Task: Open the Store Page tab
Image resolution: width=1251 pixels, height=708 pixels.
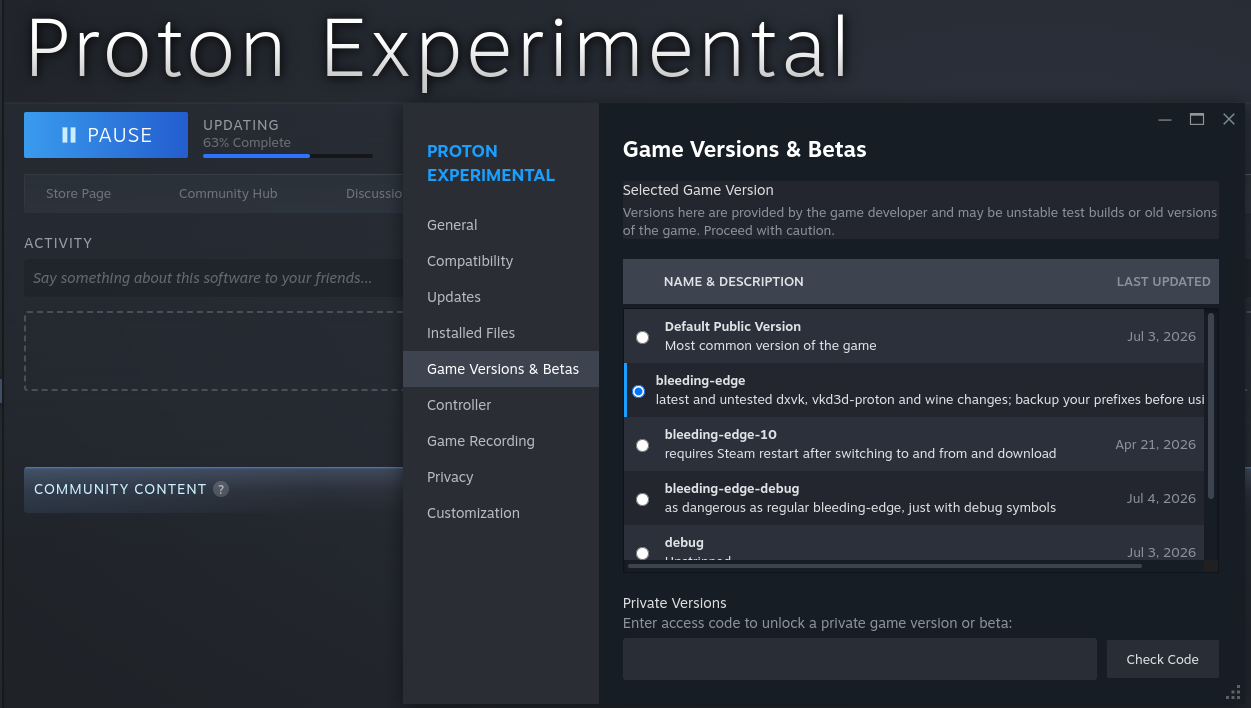Action: click(78, 193)
